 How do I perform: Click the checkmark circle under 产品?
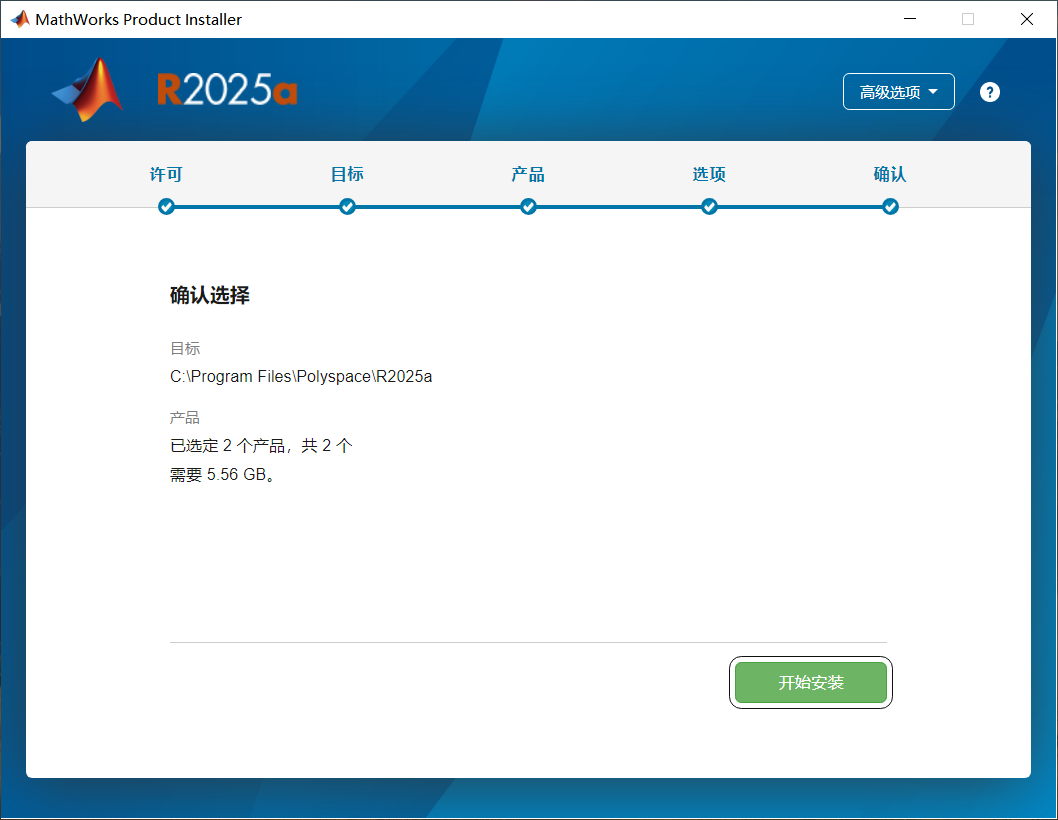click(528, 207)
